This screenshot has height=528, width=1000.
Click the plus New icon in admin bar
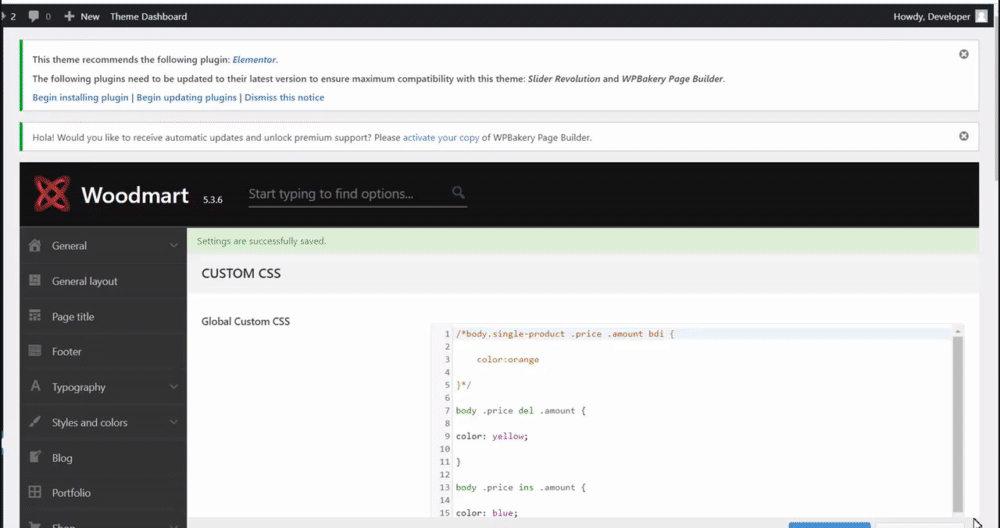pos(70,17)
